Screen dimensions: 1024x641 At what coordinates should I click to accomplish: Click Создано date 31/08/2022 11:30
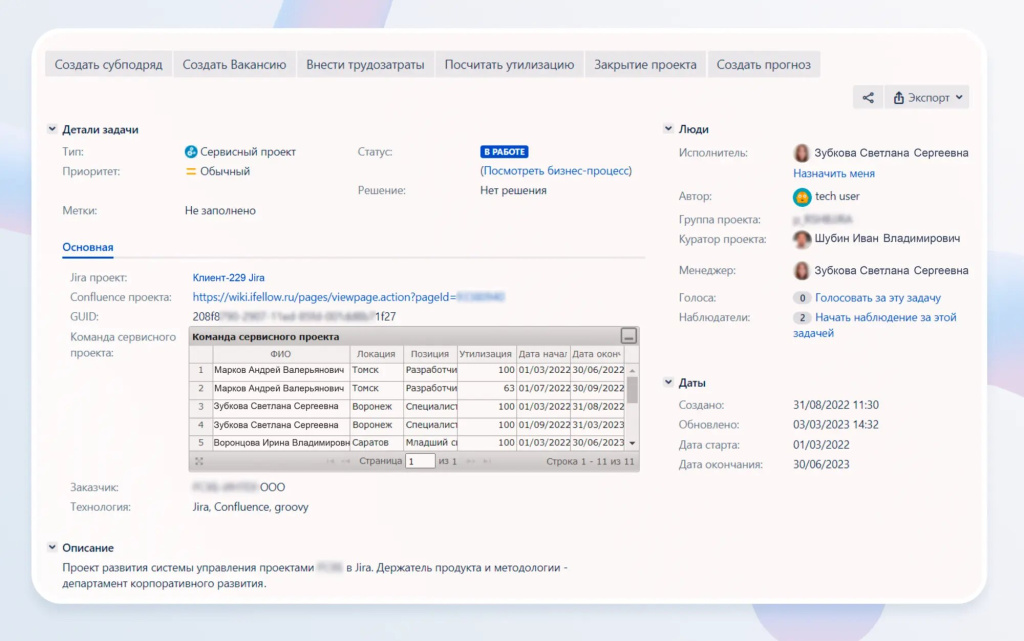pyautogui.click(x=836, y=405)
